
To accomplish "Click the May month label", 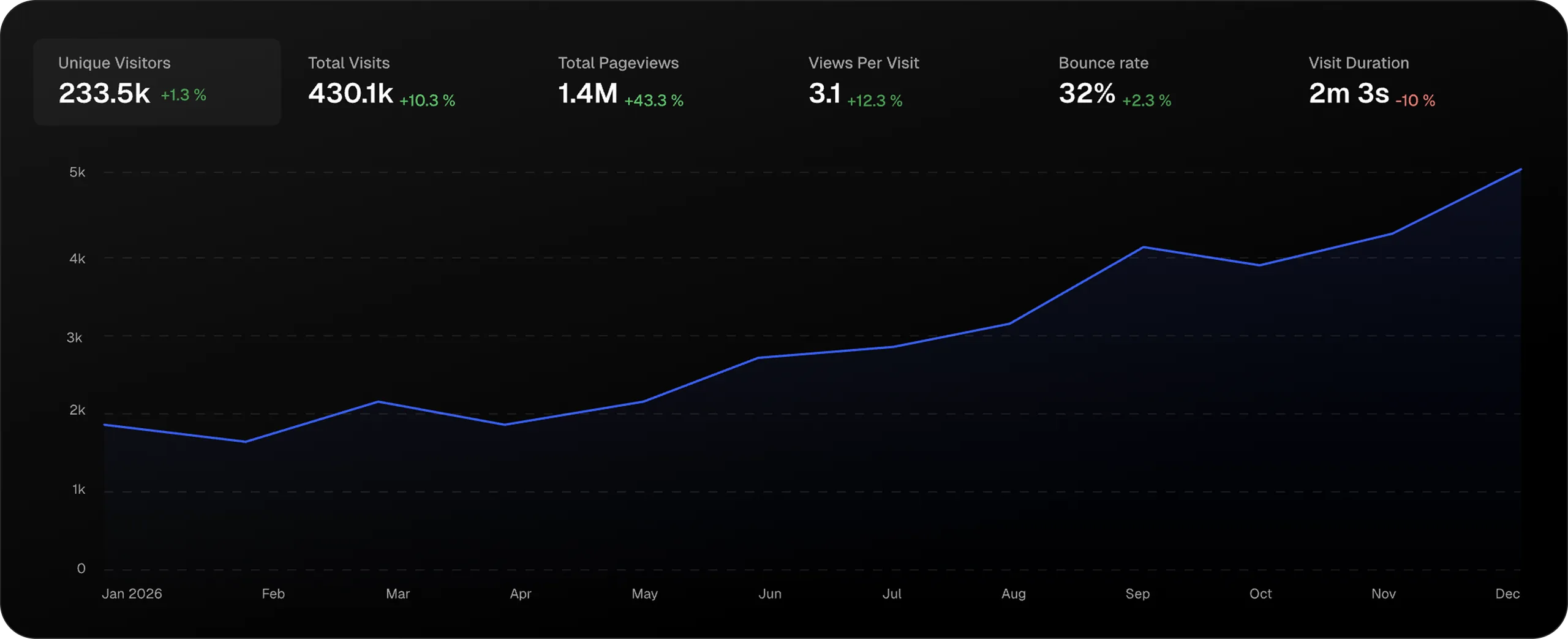I will click(645, 594).
